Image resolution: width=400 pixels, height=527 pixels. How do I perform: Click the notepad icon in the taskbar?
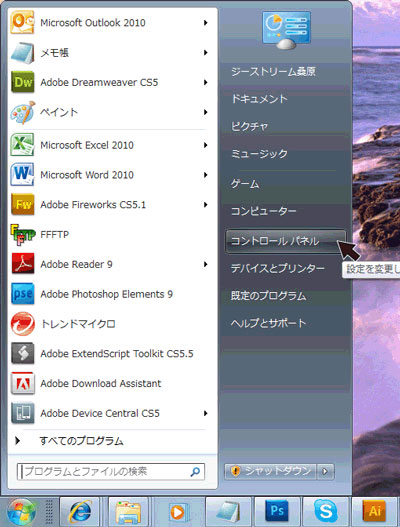[228, 512]
